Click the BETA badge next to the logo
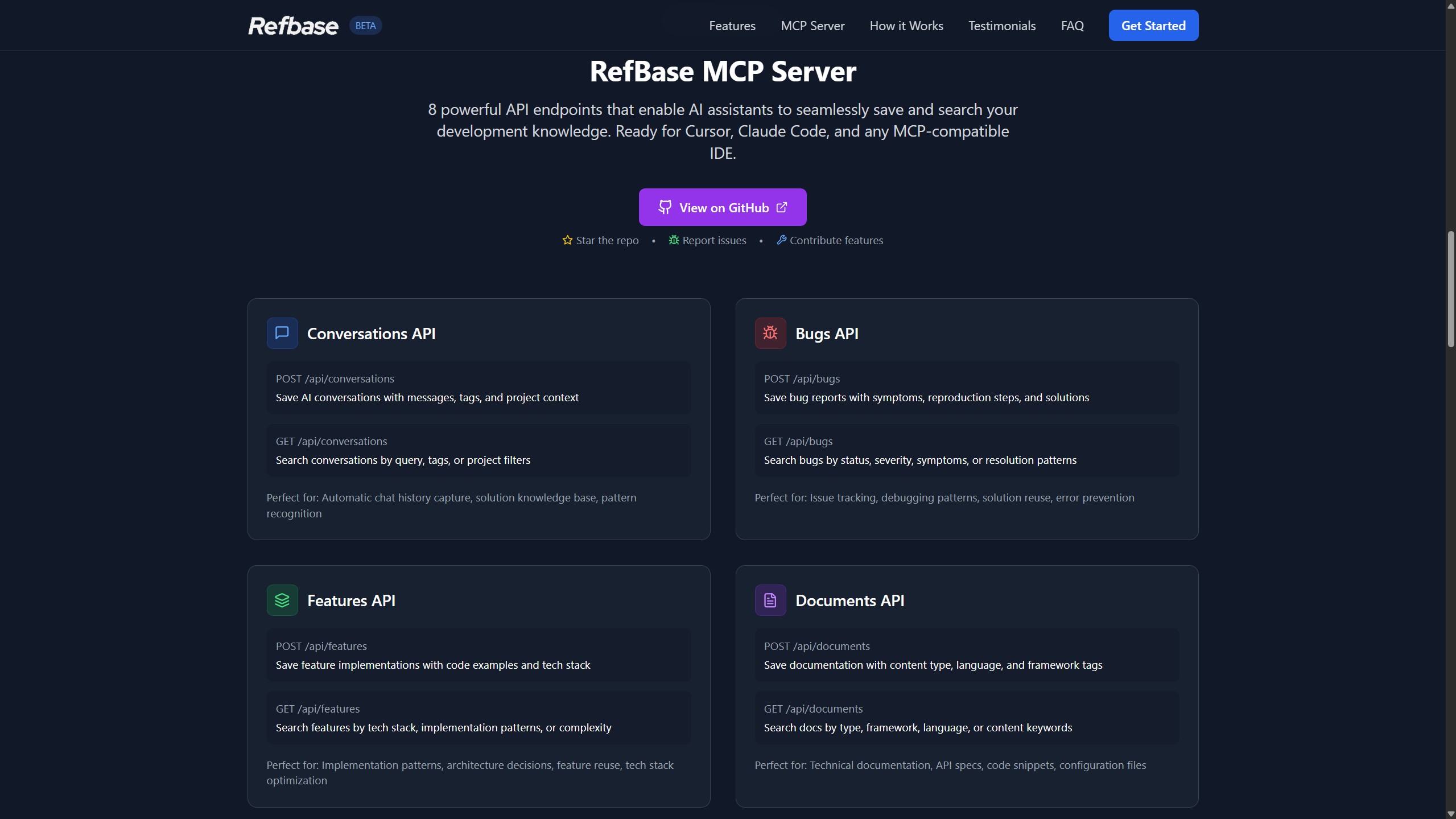1456x819 pixels. 365,26
